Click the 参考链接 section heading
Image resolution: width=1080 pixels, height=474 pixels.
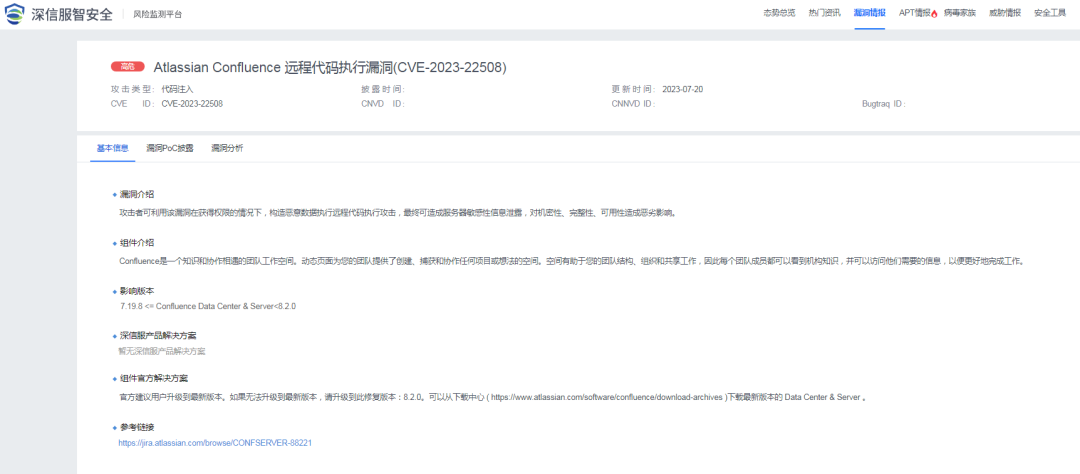pos(136,427)
